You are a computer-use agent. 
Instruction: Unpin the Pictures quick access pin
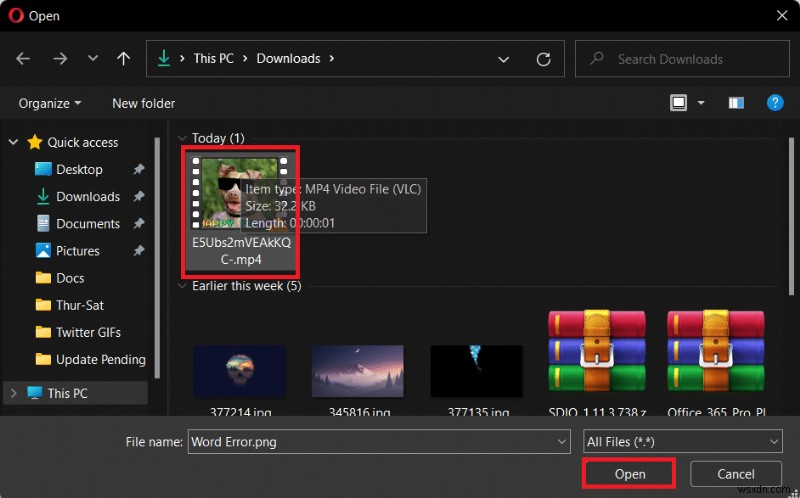click(138, 251)
